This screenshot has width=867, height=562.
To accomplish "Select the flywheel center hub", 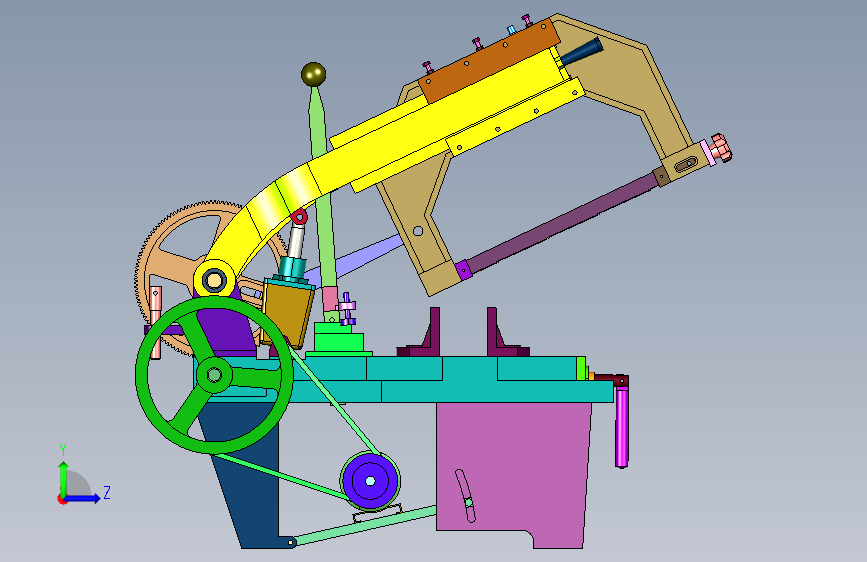I will [215, 375].
